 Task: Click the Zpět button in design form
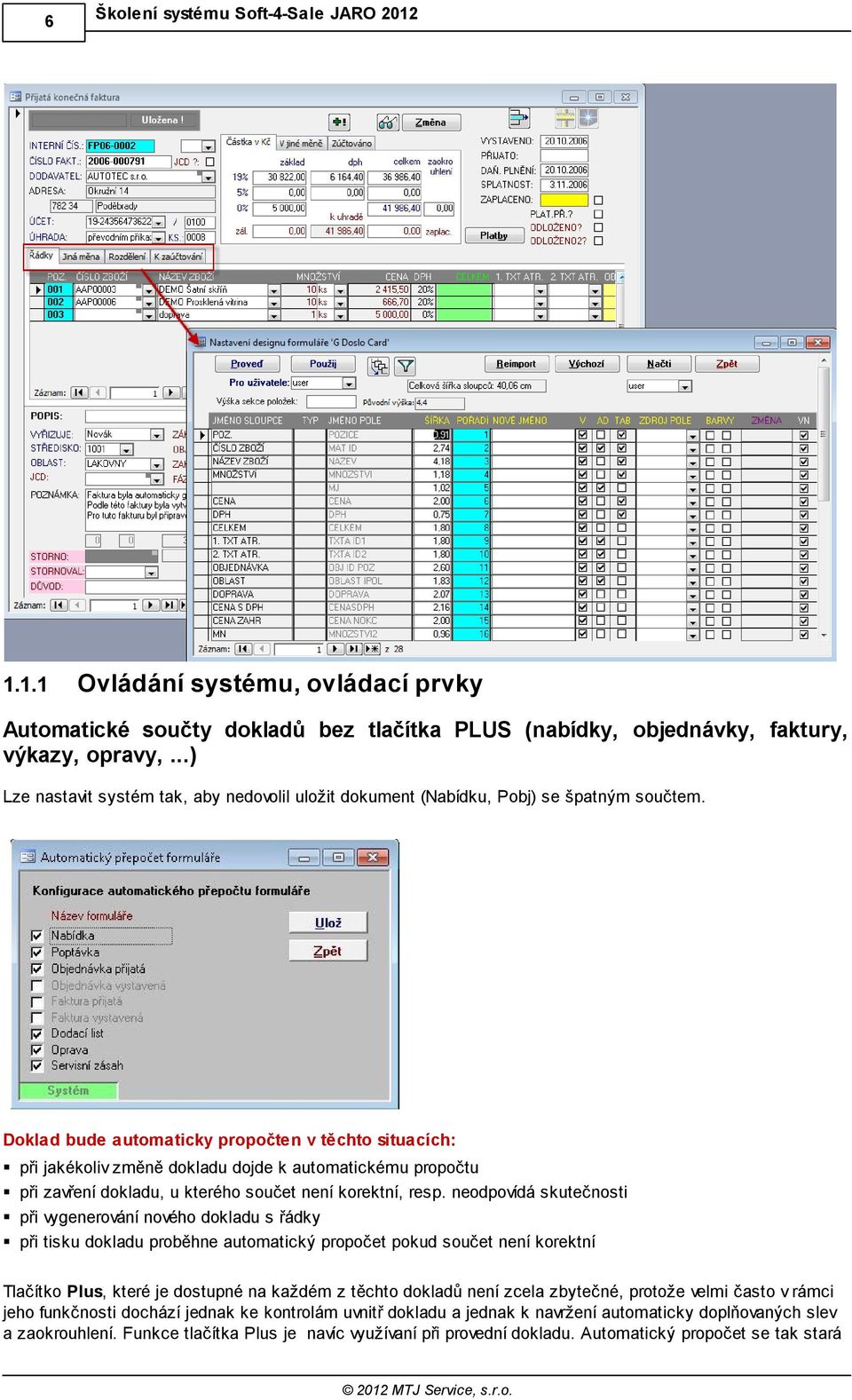click(727, 364)
